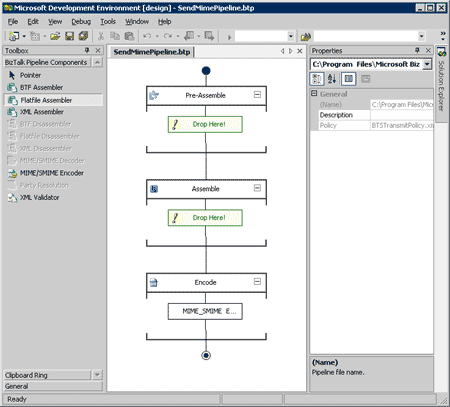Select the Policy property row
This screenshot has width=450, height=407.
[376, 126]
